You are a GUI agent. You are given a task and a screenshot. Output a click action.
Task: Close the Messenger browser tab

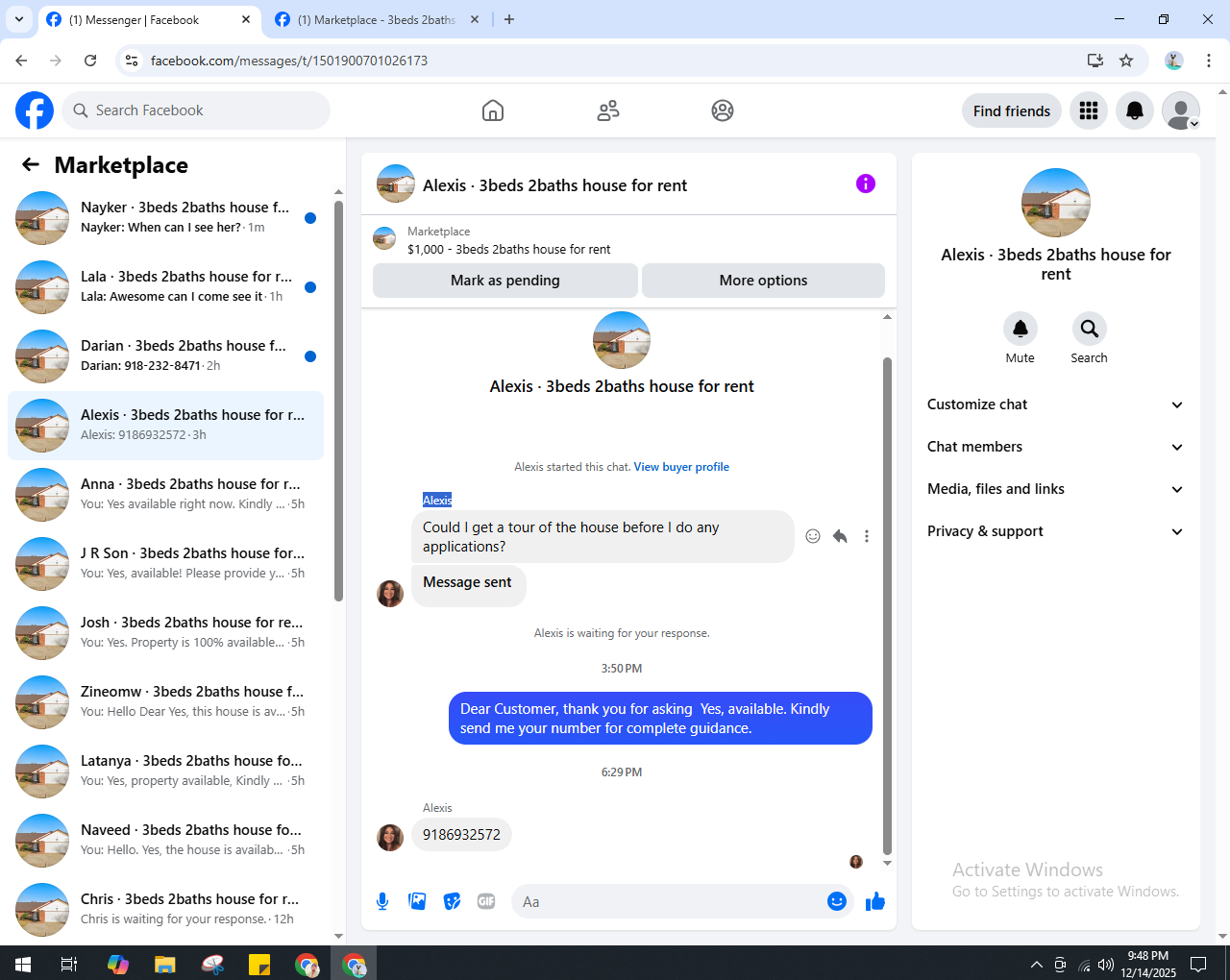point(246,19)
